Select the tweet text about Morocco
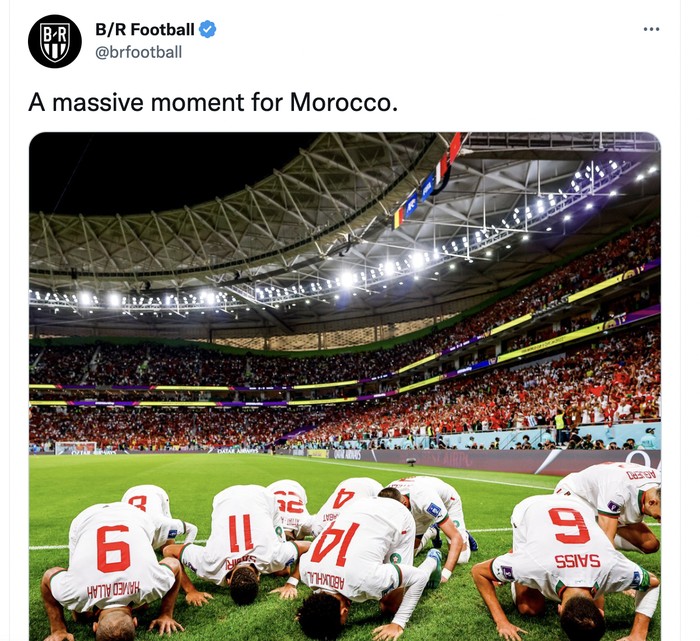This screenshot has width=700, height=641. [213, 102]
